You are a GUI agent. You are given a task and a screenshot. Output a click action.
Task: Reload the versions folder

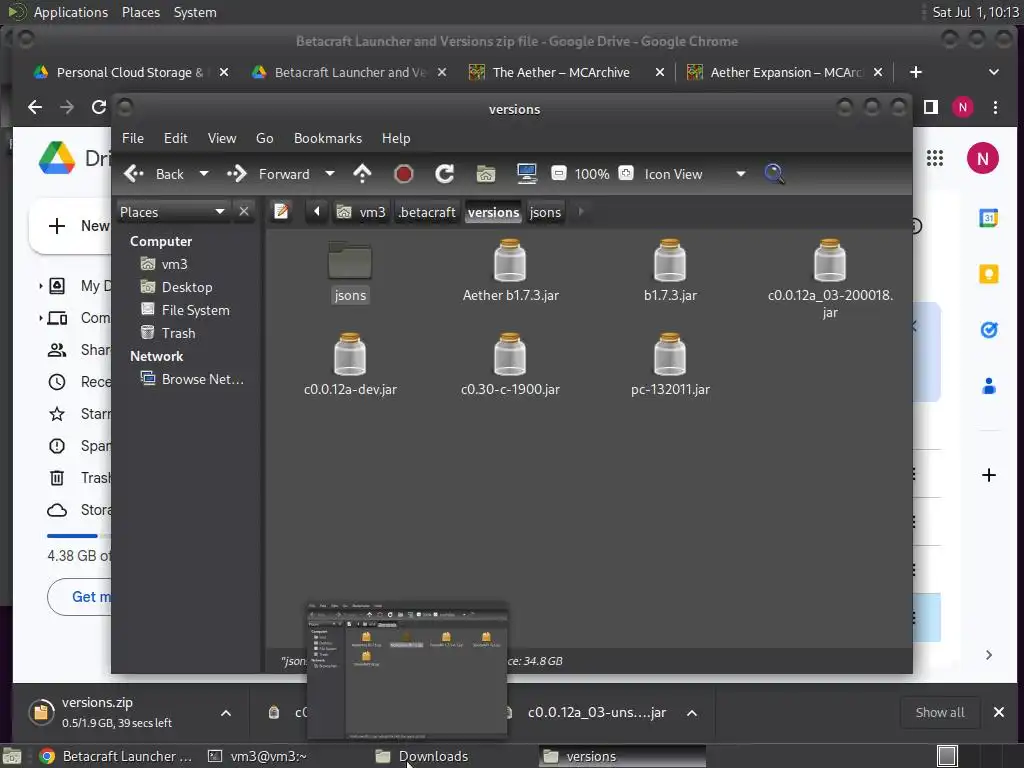[x=445, y=174]
